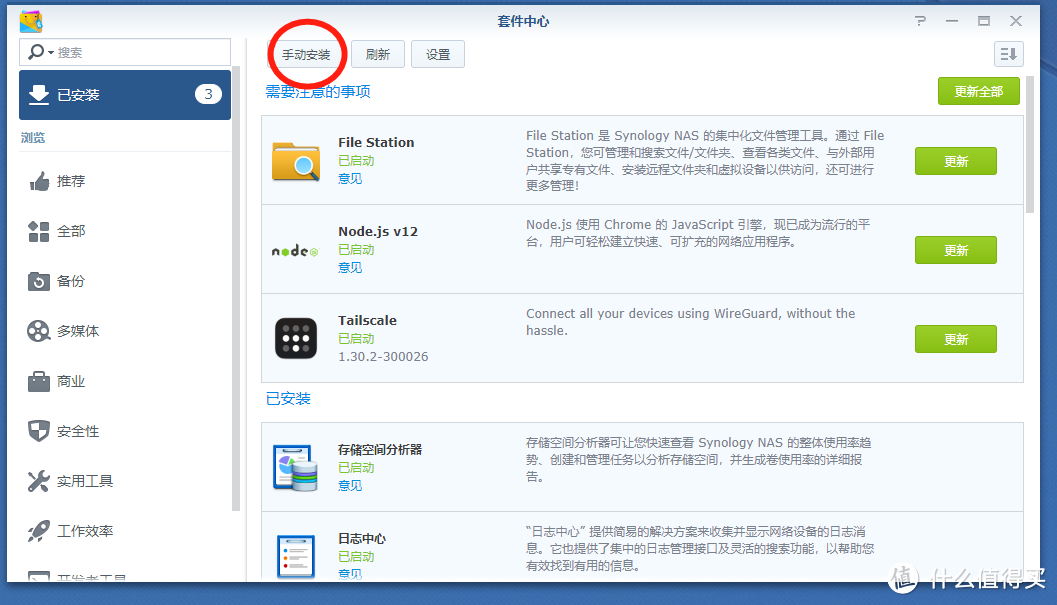Open 设置 settings
This screenshot has height=605, width=1057.
[437, 55]
